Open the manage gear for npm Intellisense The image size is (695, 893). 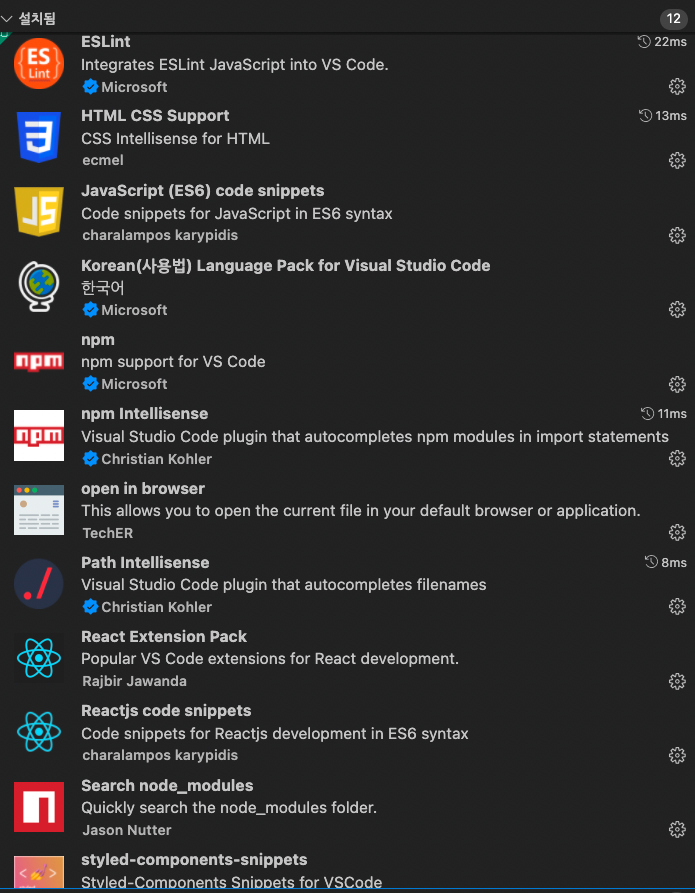tap(677, 458)
